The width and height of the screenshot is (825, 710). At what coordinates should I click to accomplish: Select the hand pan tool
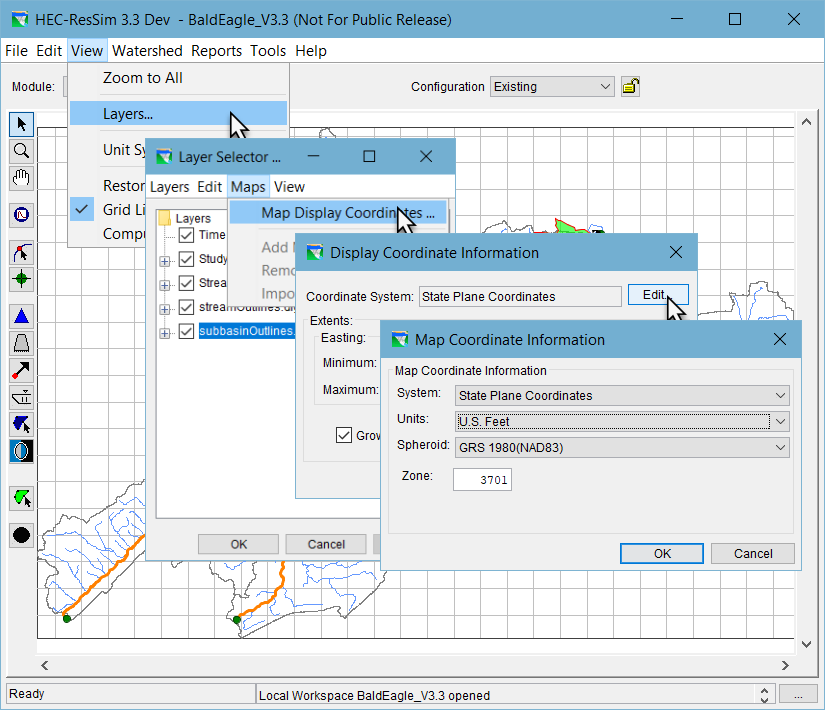click(22, 178)
